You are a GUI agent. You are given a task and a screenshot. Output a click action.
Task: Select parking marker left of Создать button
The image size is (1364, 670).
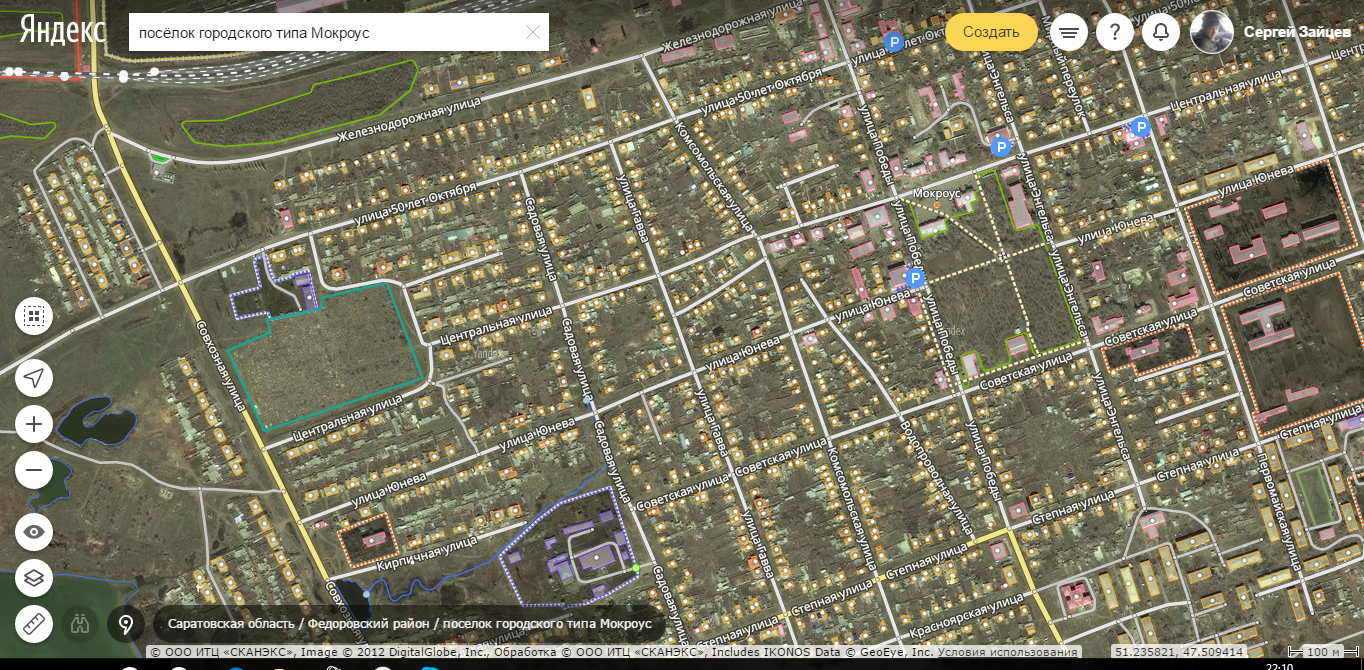pos(894,42)
